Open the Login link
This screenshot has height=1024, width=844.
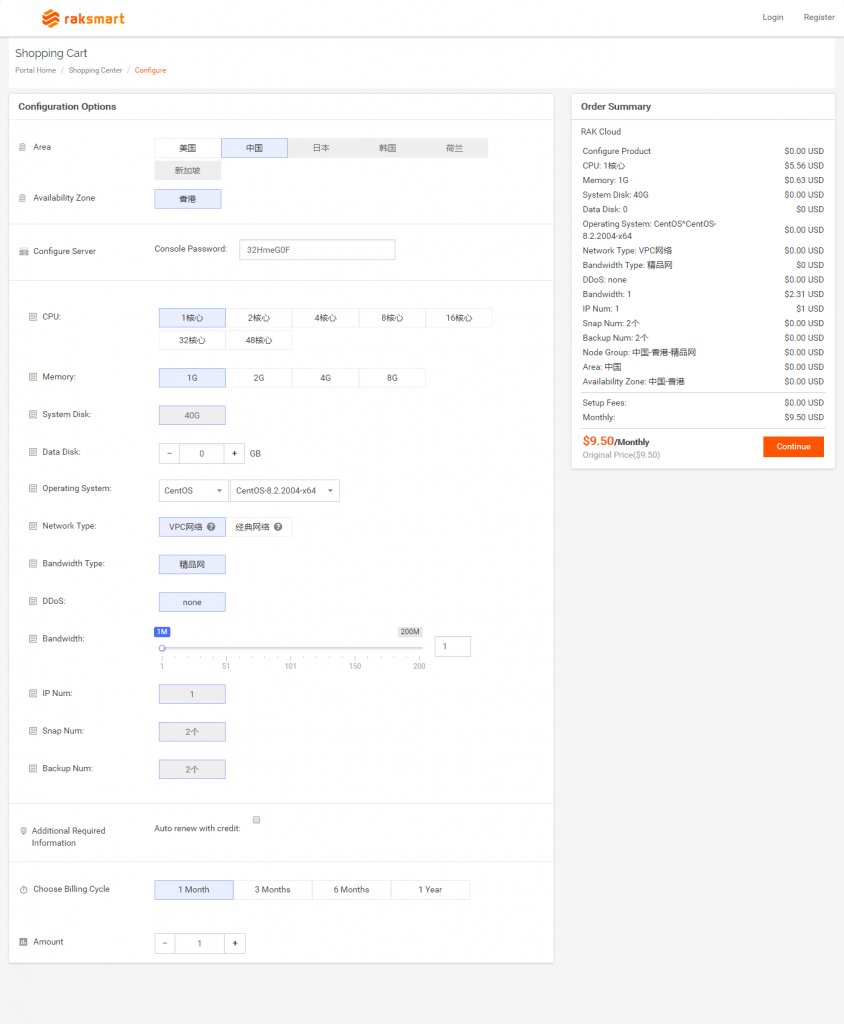tap(772, 17)
